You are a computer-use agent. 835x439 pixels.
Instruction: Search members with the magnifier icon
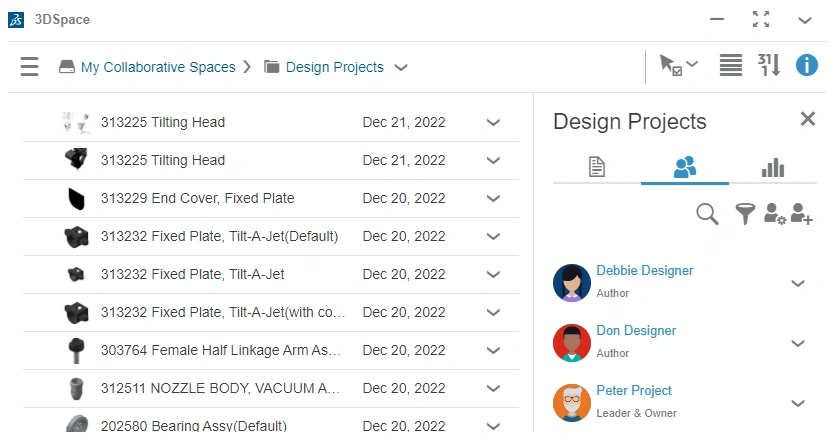pos(707,213)
